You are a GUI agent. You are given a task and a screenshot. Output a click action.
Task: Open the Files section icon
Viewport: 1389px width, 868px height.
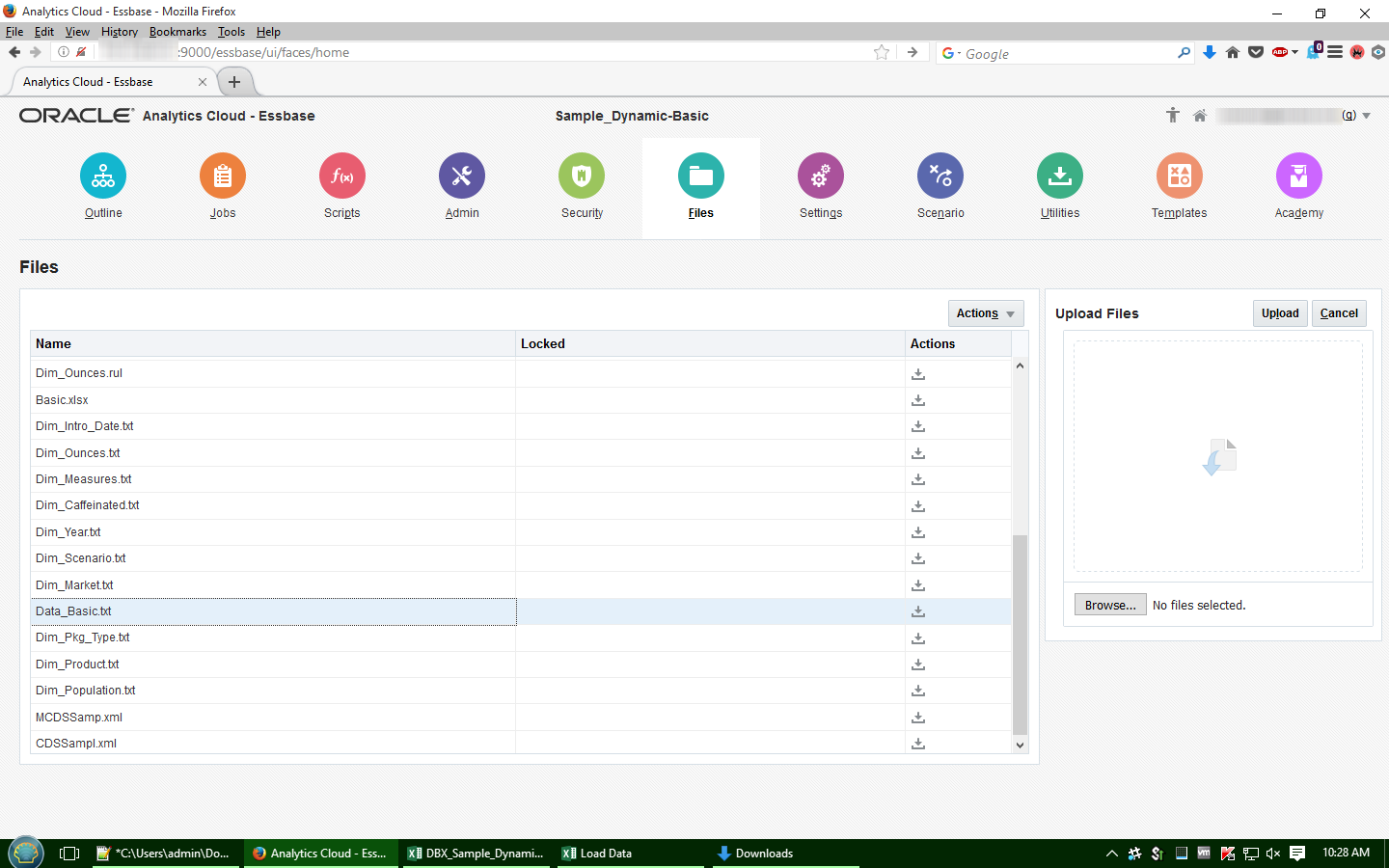(701, 176)
